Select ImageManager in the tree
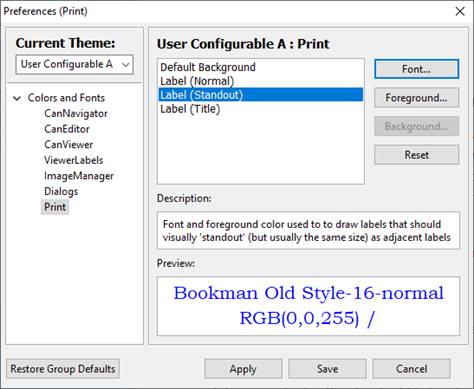Image resolution: width=474 pixels, height=389 pixels. [x=79, y=176]
